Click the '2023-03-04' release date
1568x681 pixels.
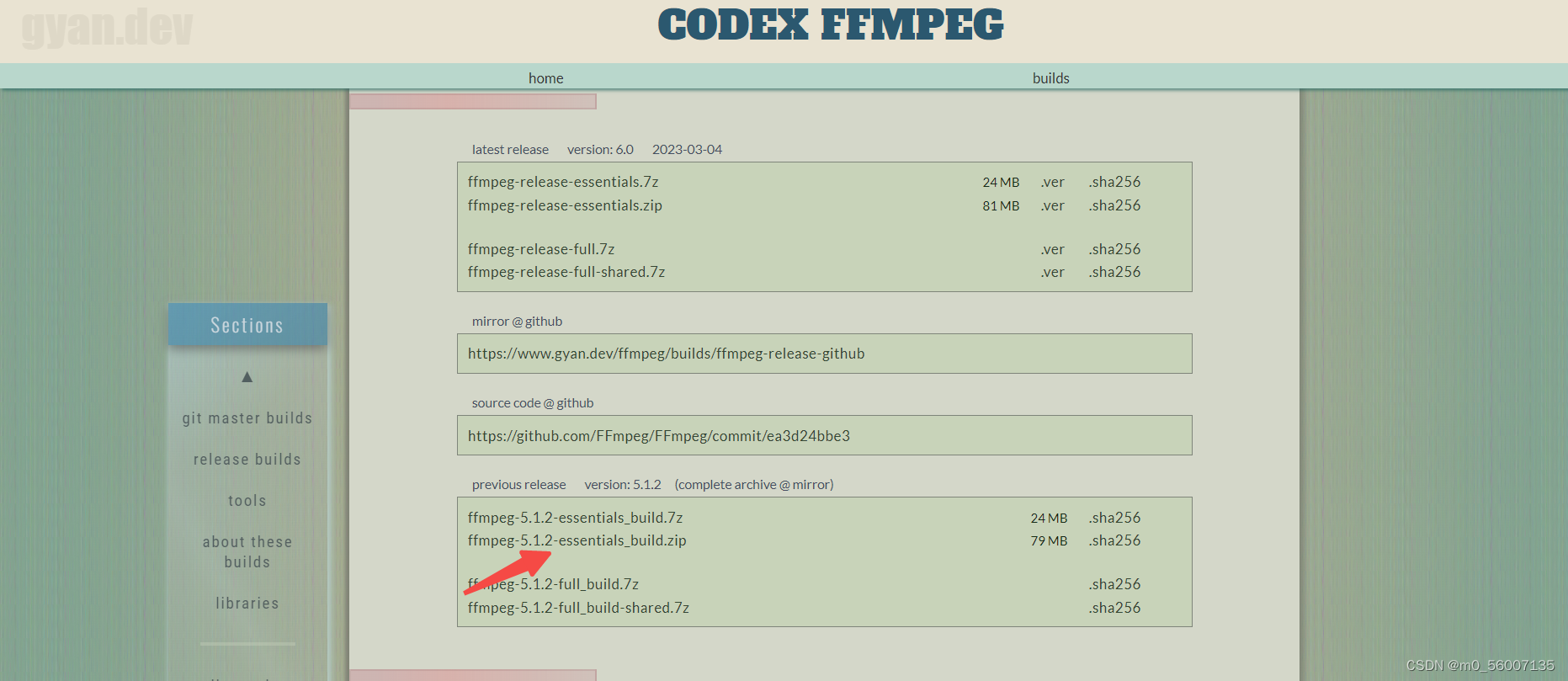point(687,150)
